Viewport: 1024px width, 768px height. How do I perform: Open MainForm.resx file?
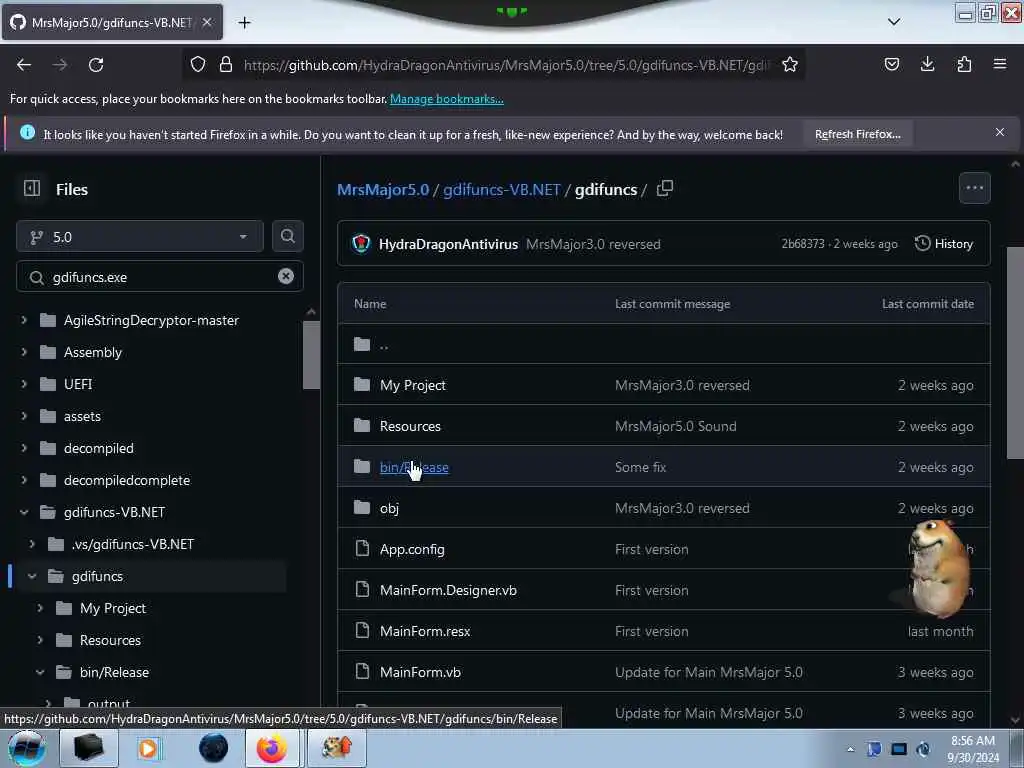coord(425,632)
